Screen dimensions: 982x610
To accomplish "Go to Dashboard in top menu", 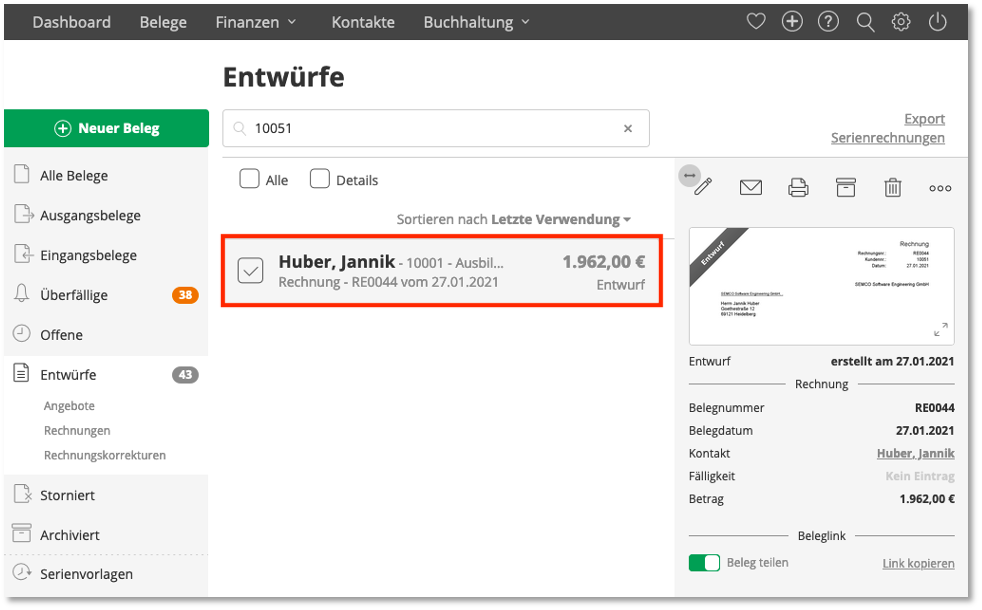I will pos(71,22).
